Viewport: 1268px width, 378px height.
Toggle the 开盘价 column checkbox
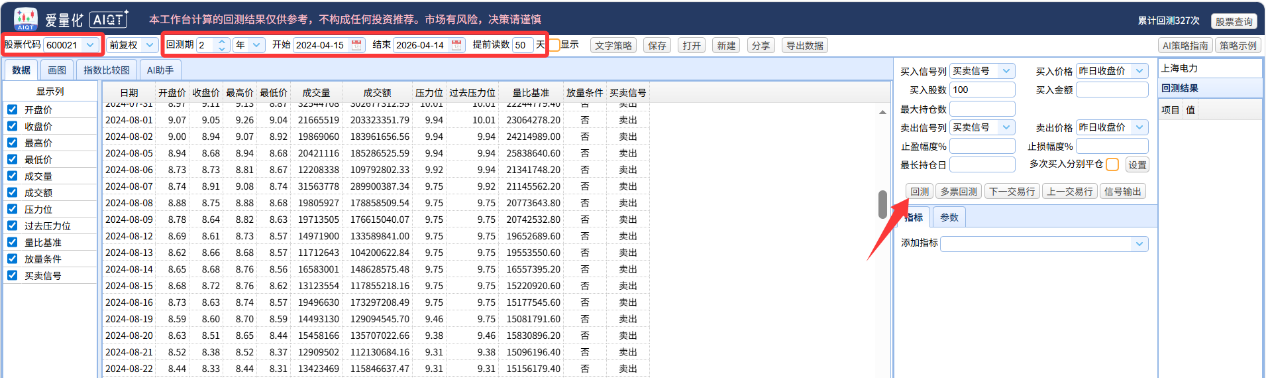(12, 110)
